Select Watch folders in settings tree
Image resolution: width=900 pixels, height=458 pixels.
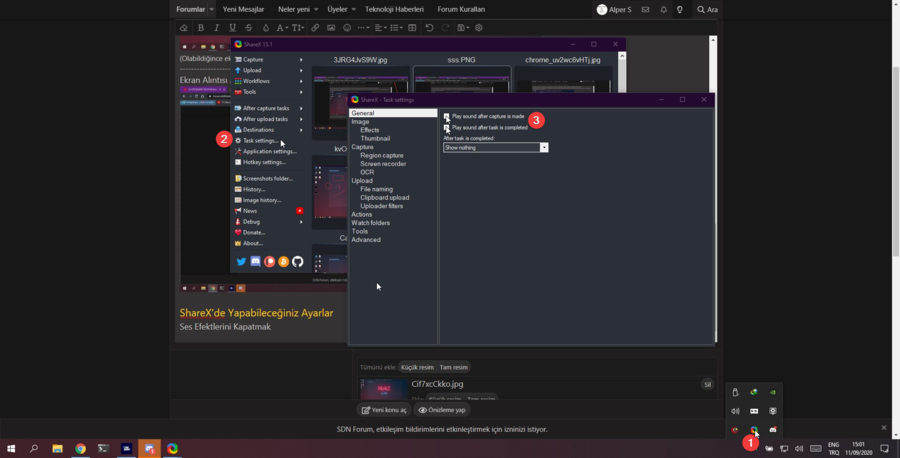(x=370, y=223)
